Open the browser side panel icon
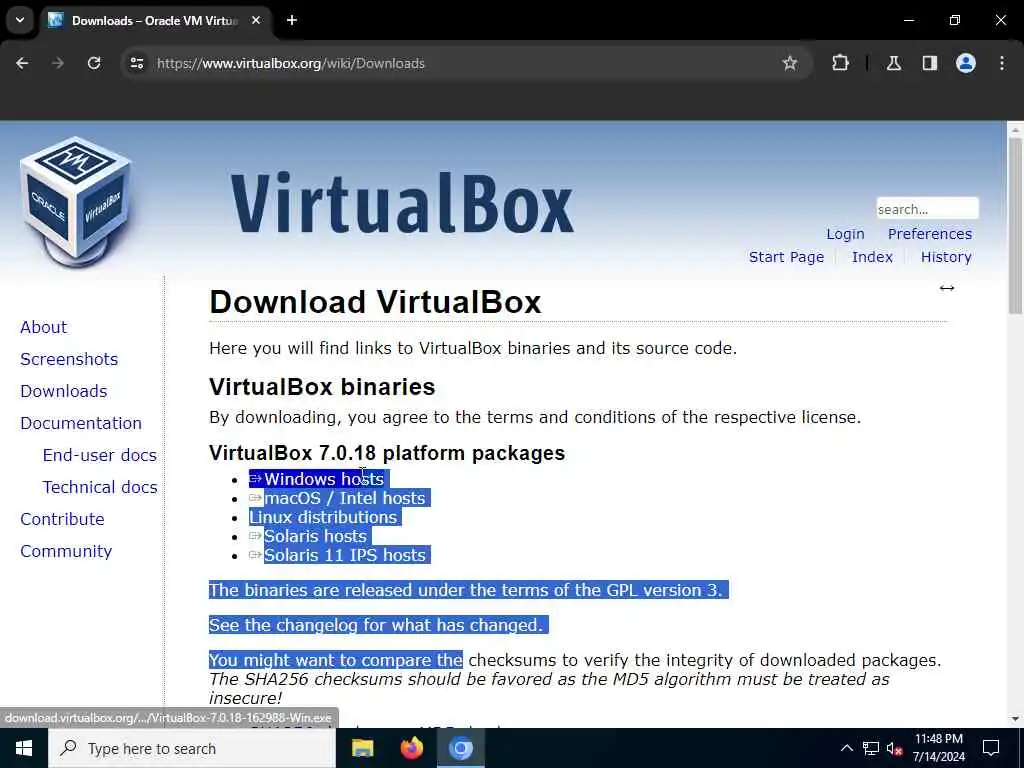 coord(930,63)
